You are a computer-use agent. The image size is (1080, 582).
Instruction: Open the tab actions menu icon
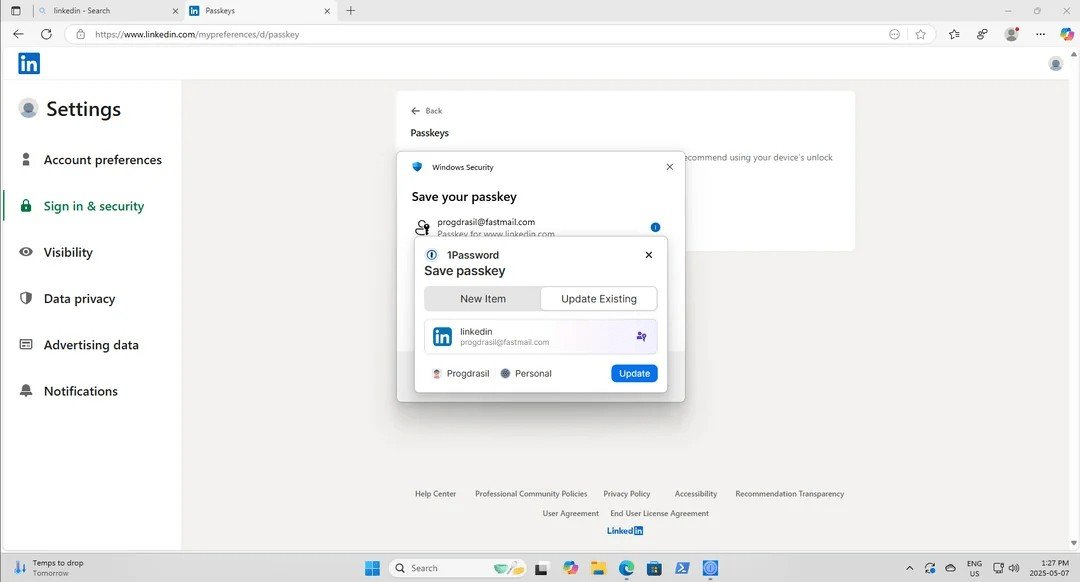coord(16,10)
